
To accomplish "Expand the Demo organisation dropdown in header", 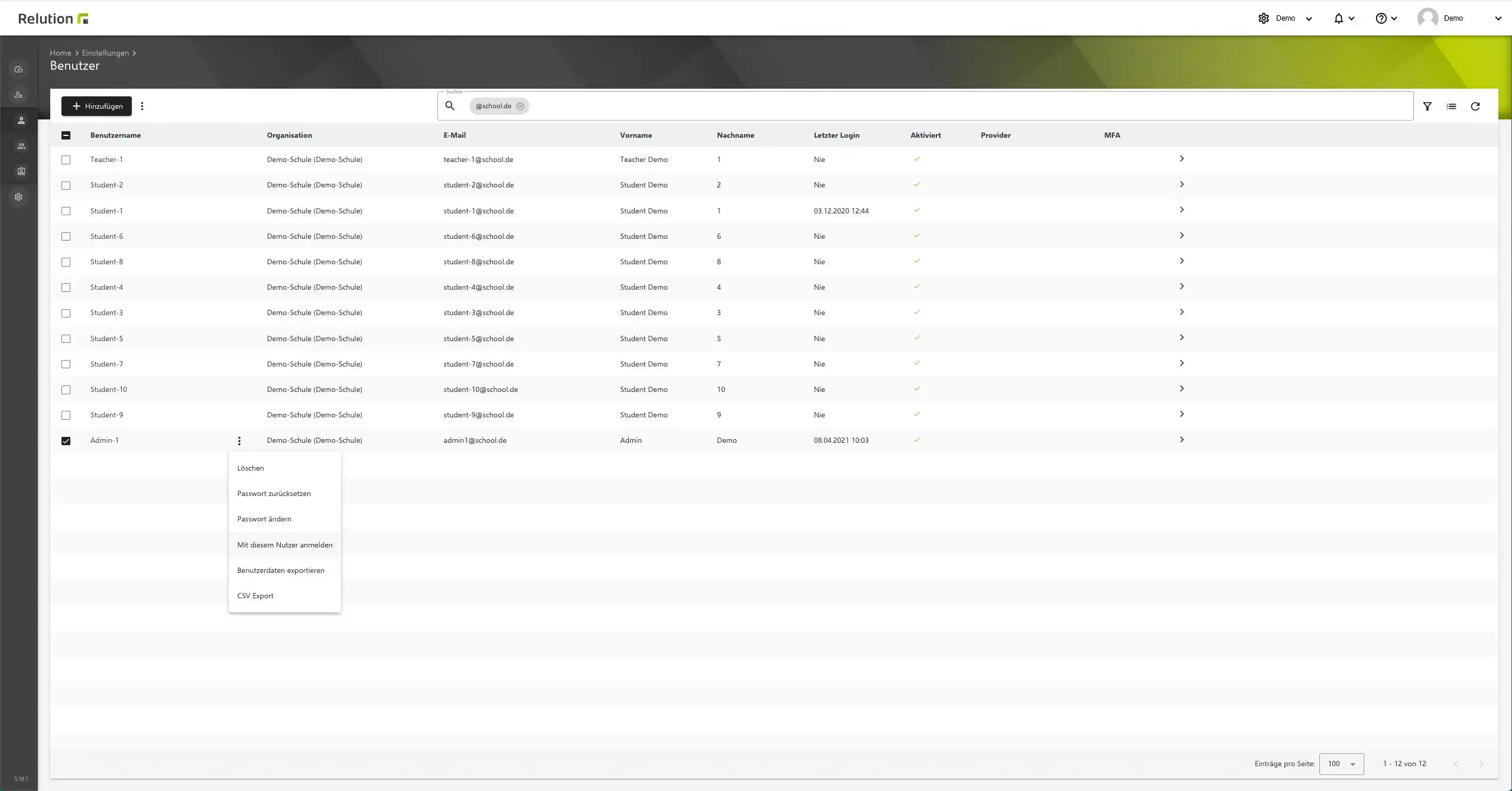I will [x=1309, y=19].
